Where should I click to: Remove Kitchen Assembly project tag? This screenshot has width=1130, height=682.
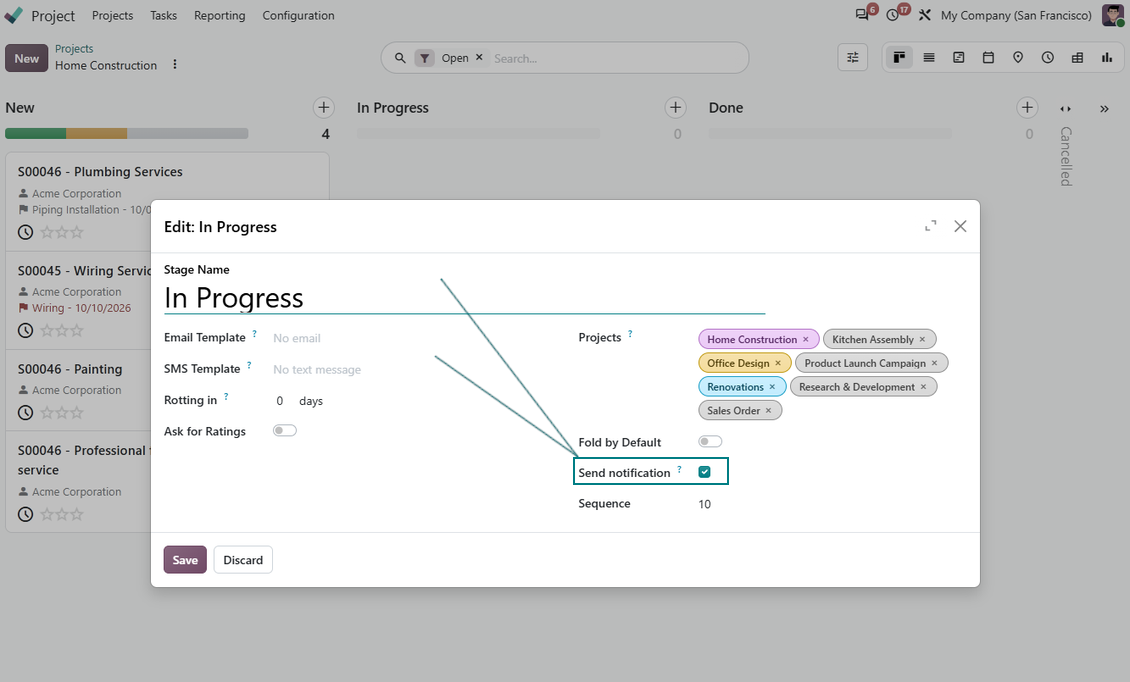[x=922, y=340]
